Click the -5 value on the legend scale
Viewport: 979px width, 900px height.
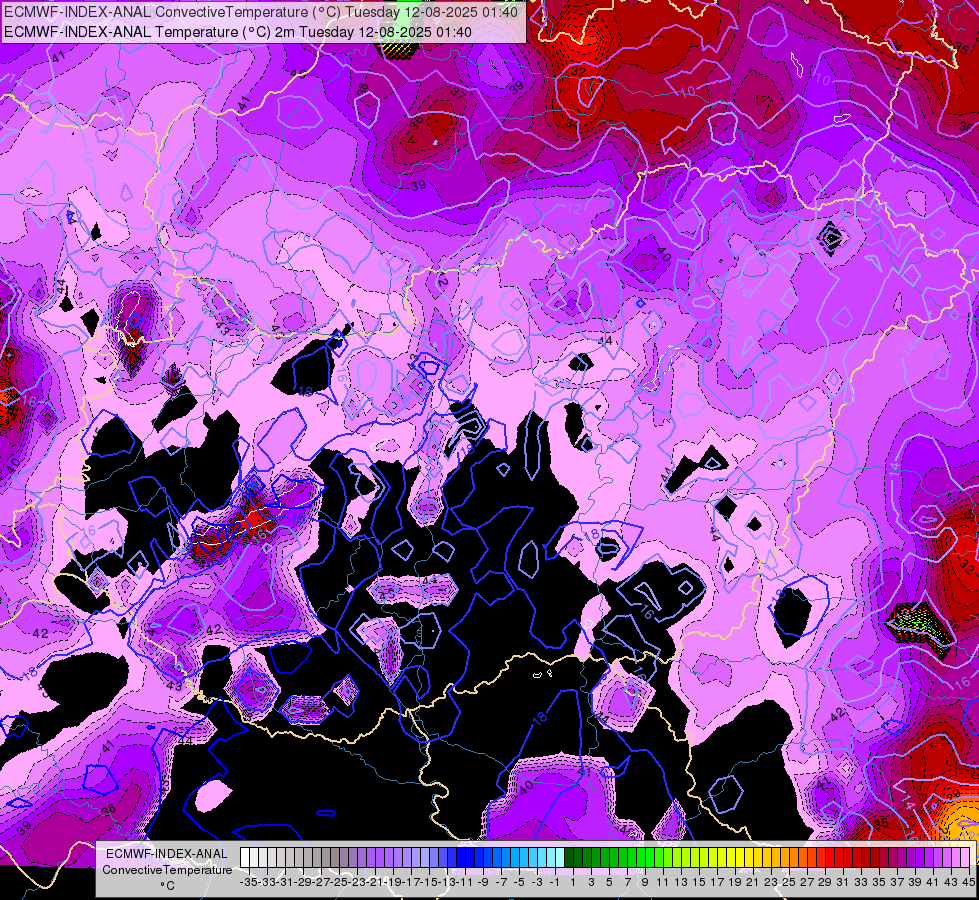coord(519,882)
